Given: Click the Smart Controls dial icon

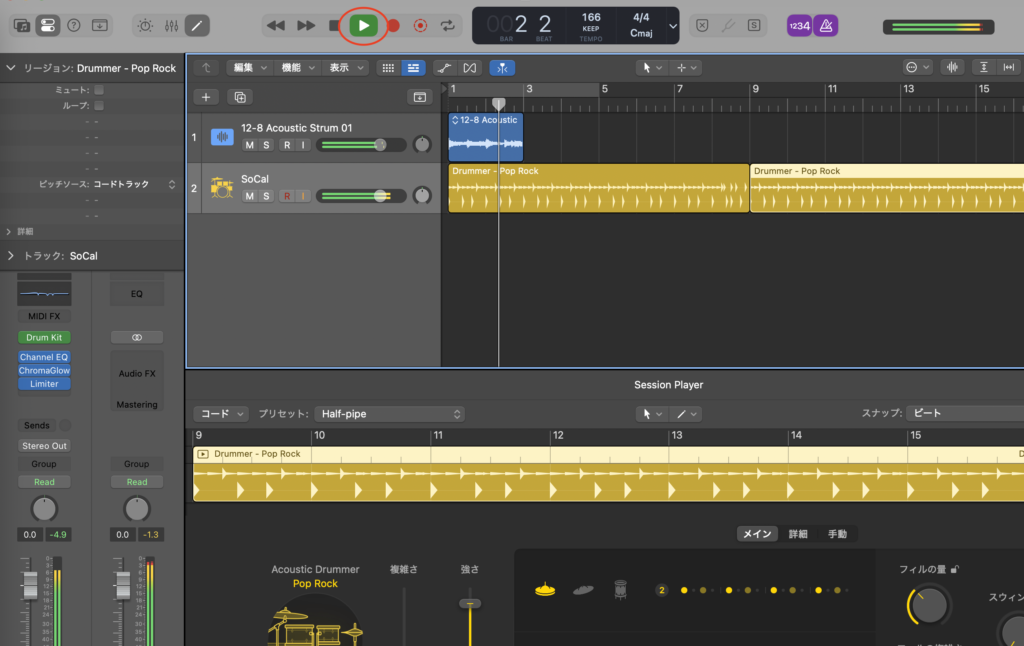Looking at the screenshot, I should coord(145,25).
